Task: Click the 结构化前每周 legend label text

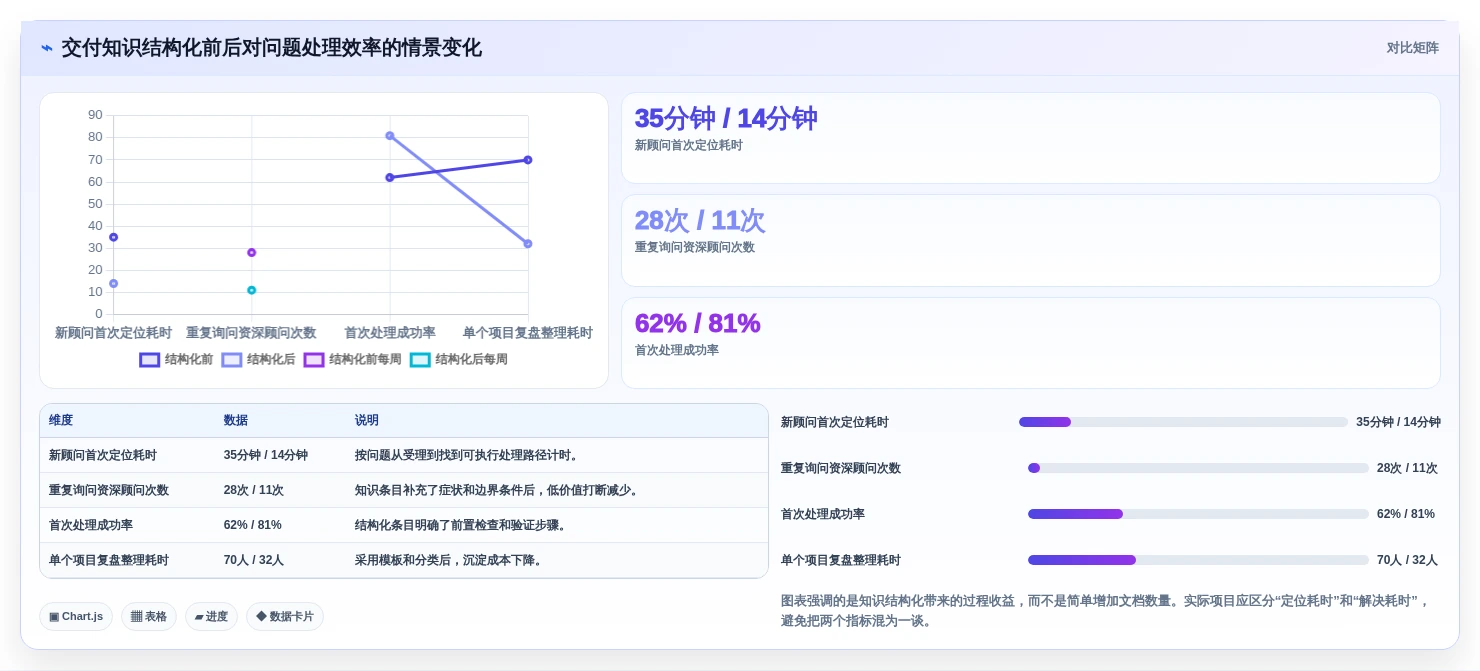Action: [x=365, y=360]
